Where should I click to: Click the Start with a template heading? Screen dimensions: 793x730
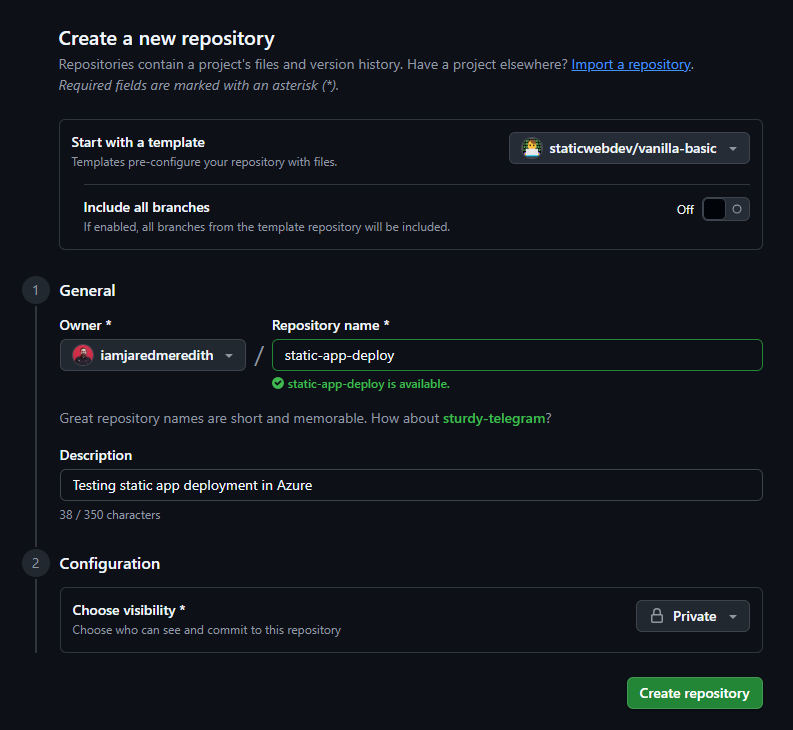(138, 142)
